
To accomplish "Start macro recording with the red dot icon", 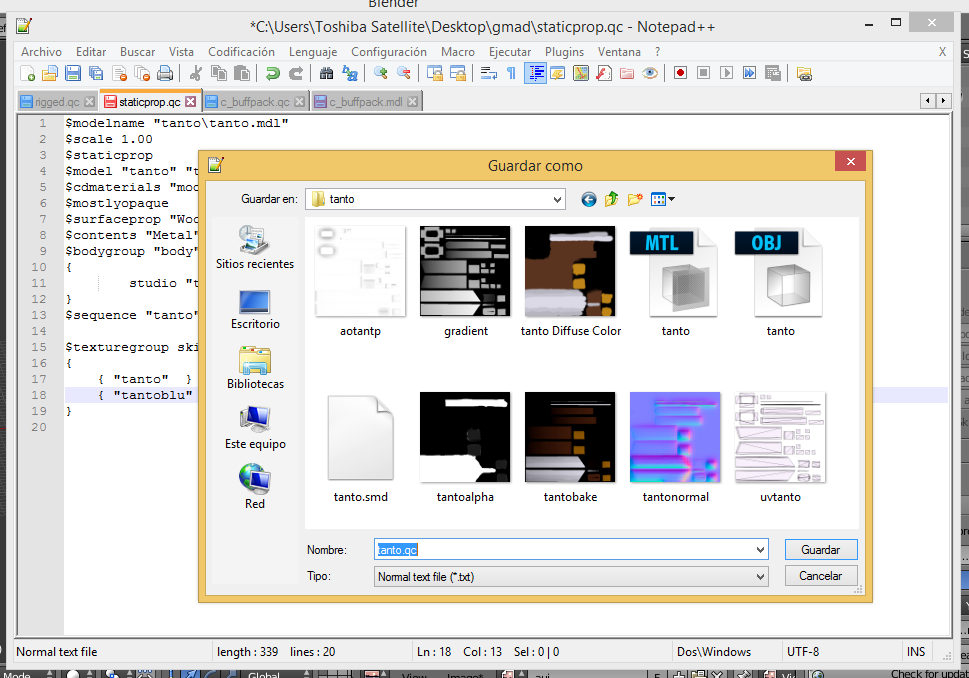I will [x=680, y=73].
